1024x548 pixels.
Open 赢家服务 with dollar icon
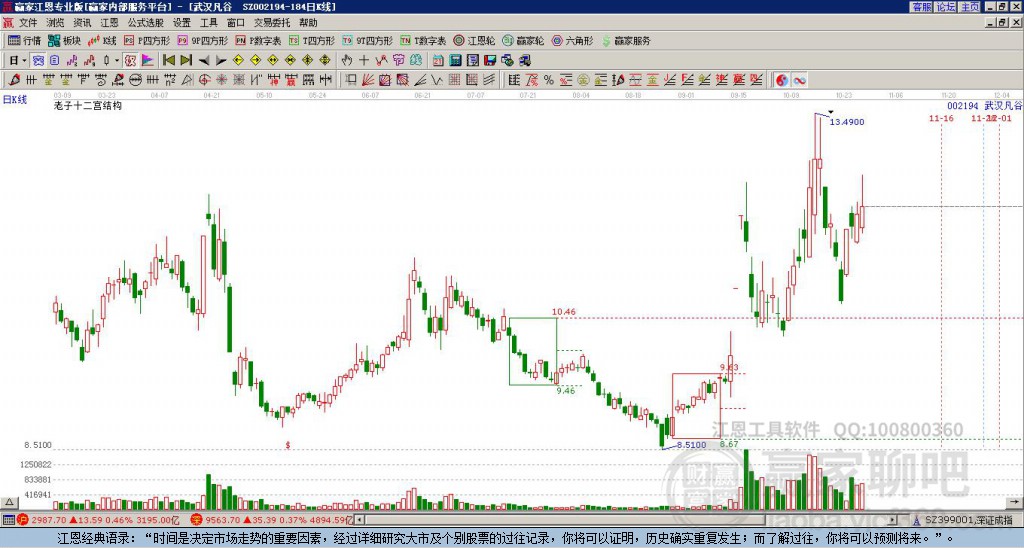(x=626, y=40)
